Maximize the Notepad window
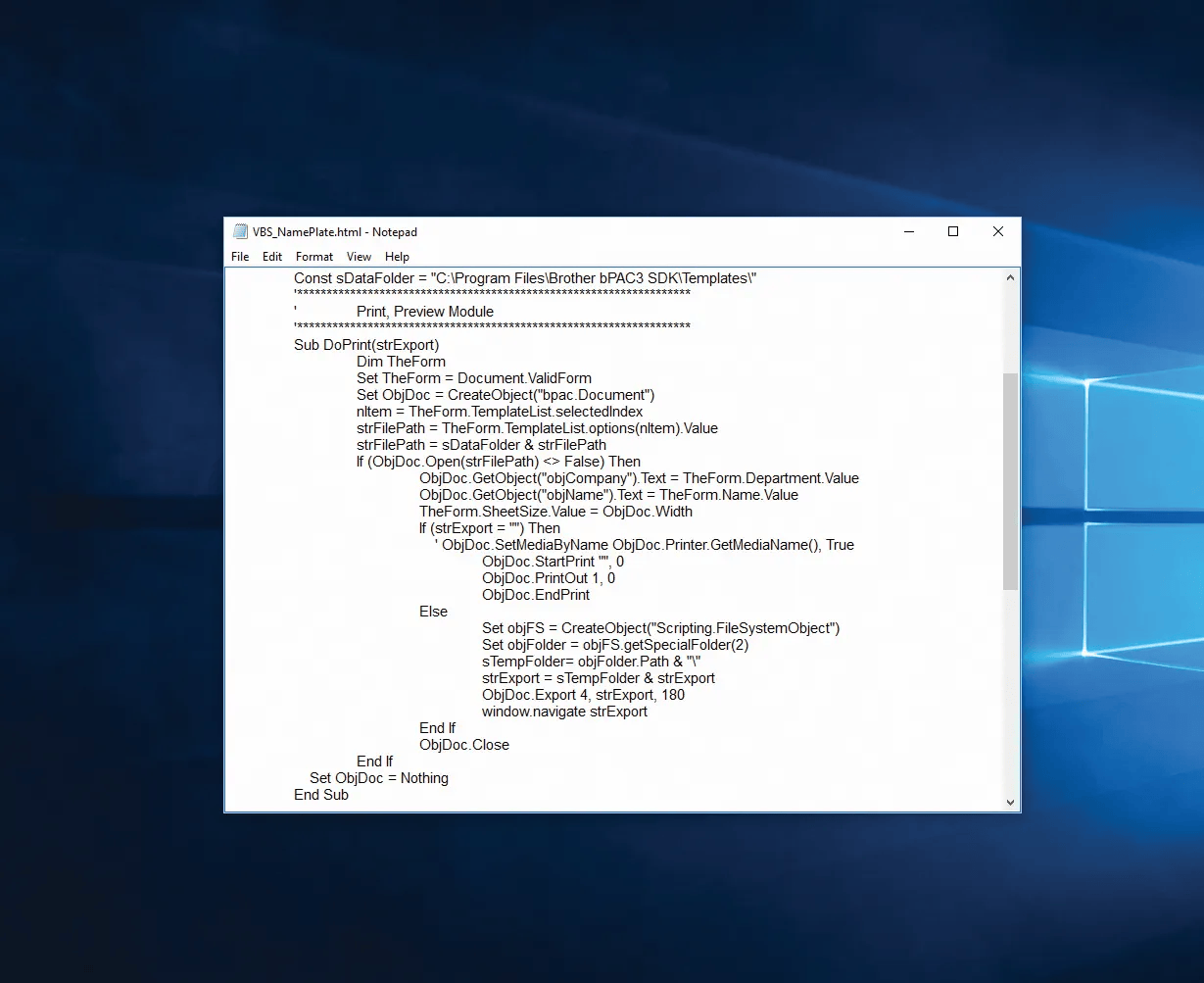 953,232
